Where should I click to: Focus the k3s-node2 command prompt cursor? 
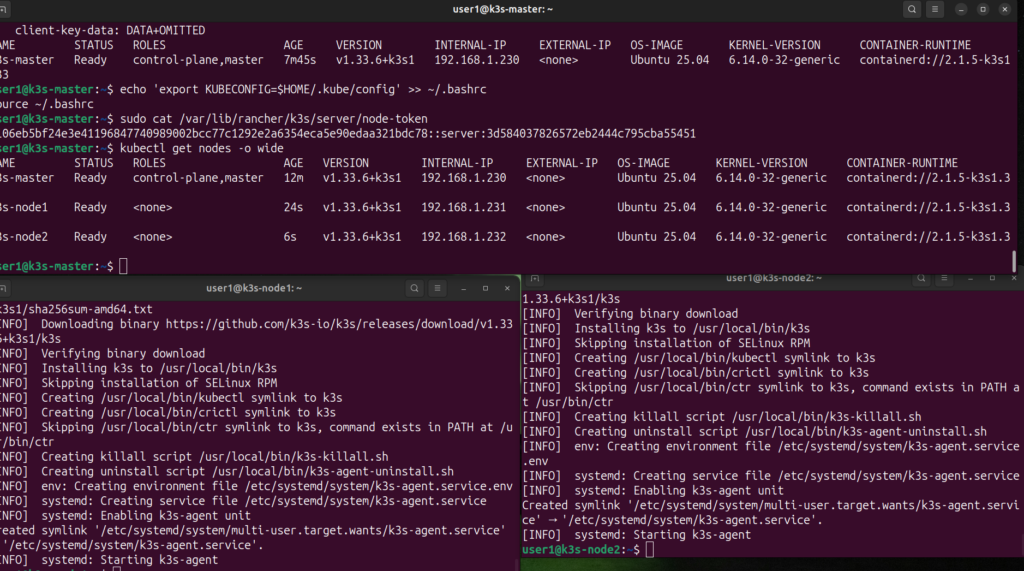pyautogui.click(x=650, y=550)
